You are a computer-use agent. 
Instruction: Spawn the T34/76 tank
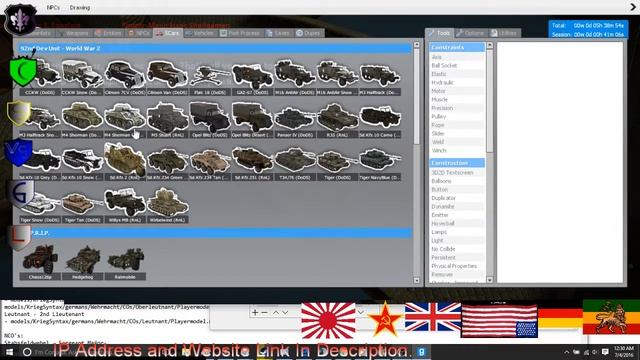[294, 162]
